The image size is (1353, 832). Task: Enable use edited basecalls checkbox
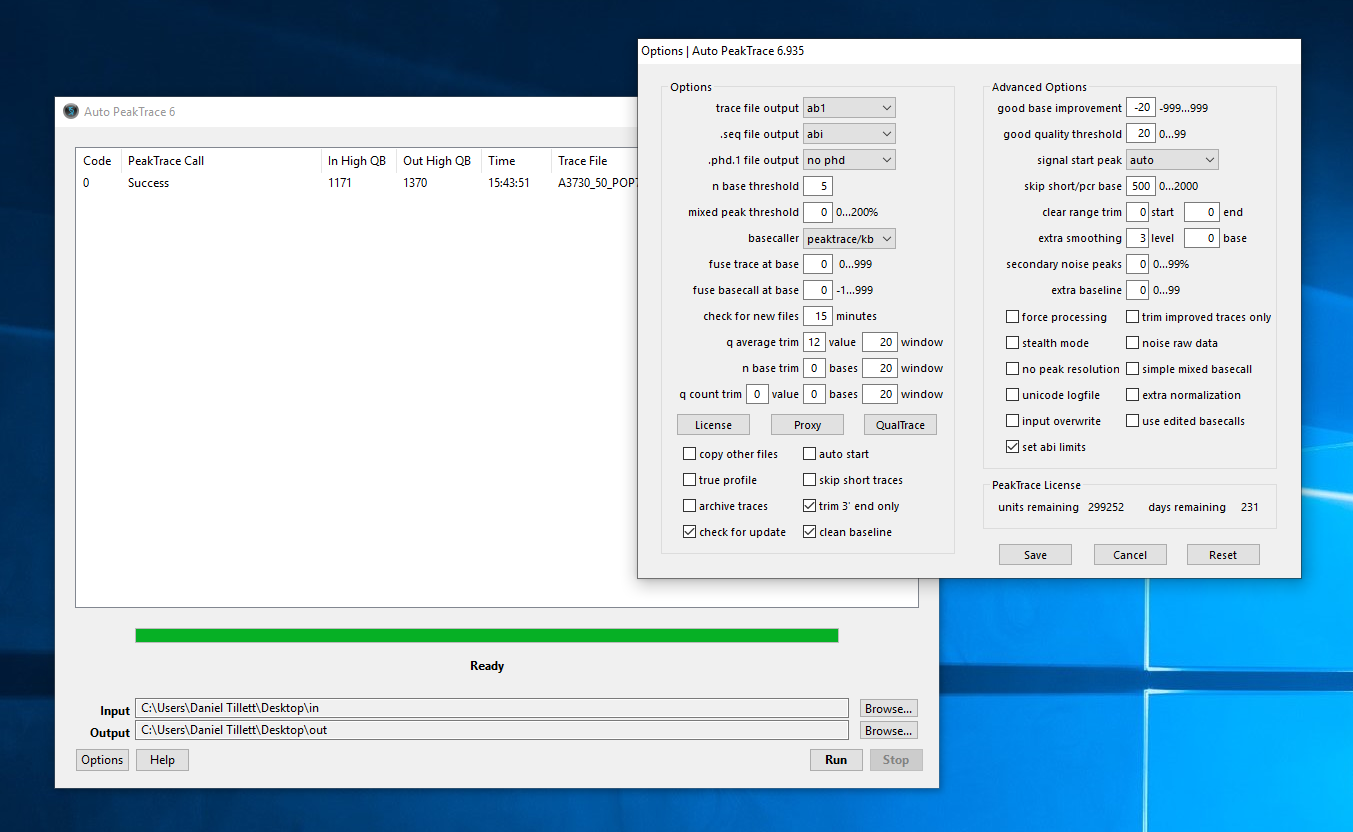point(1132,421)
